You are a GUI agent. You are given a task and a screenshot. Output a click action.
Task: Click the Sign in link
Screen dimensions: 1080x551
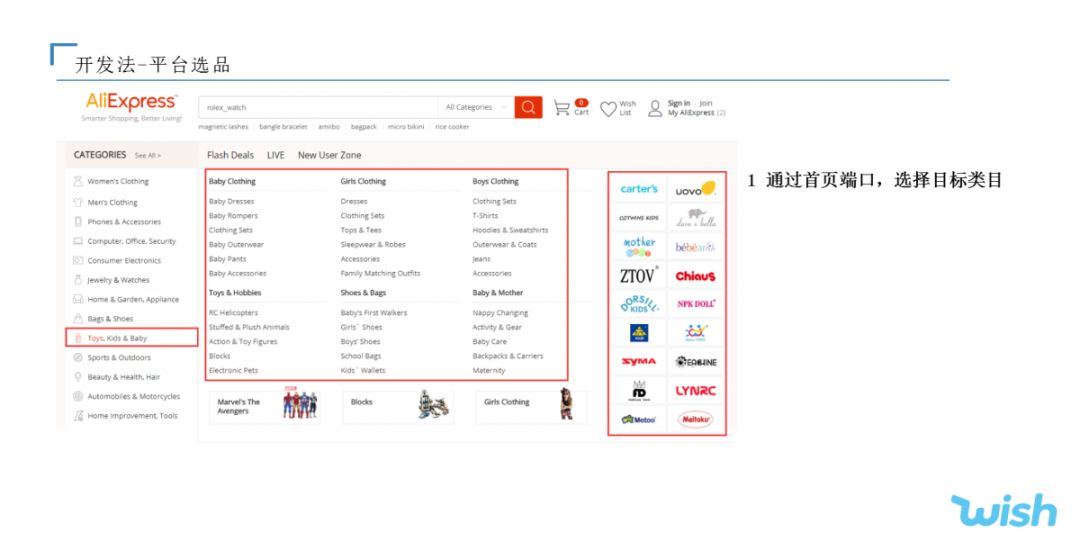tap(678, 103)
